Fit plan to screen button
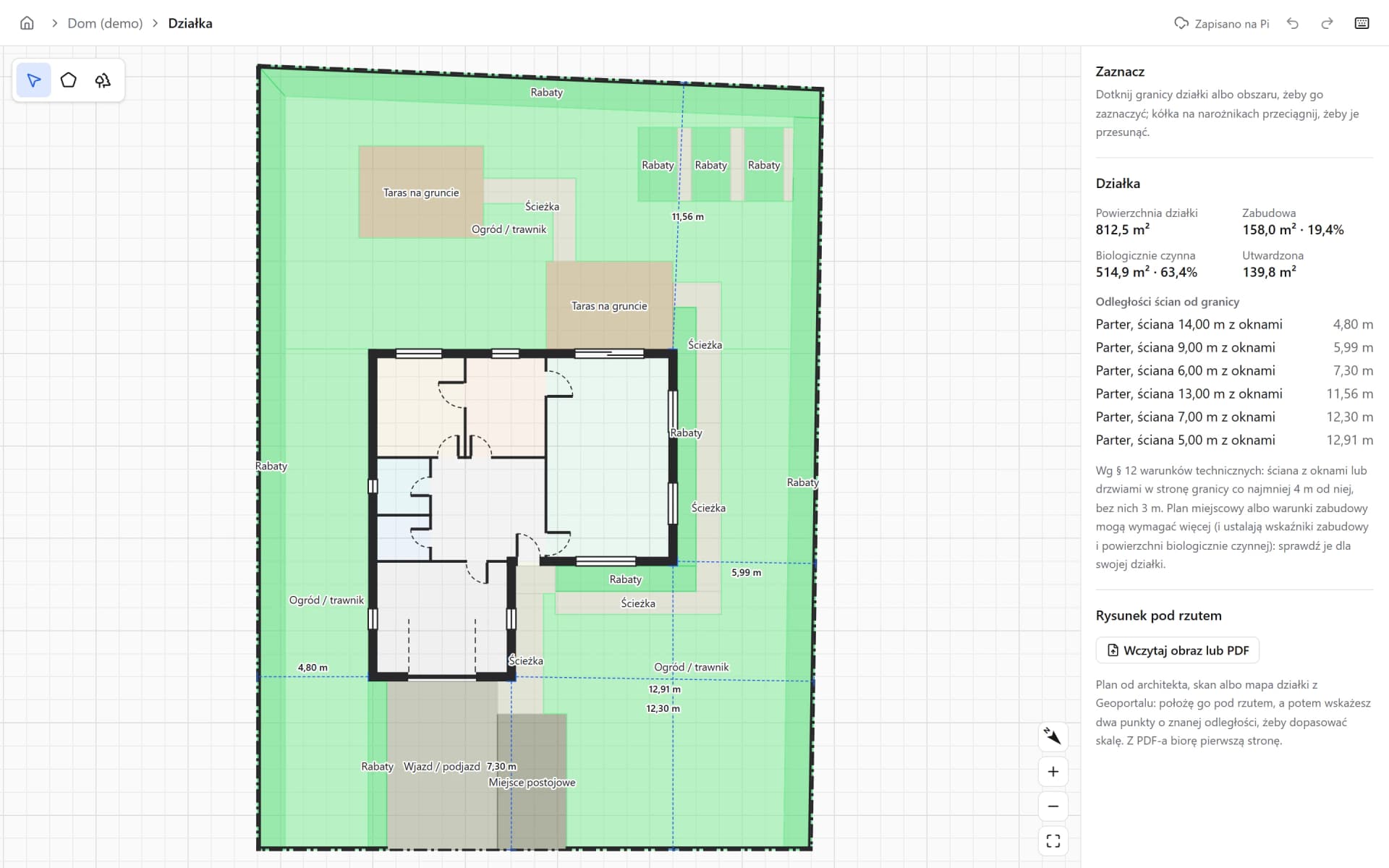The height and width of the screenshot is (868, 1389). 1053,841
